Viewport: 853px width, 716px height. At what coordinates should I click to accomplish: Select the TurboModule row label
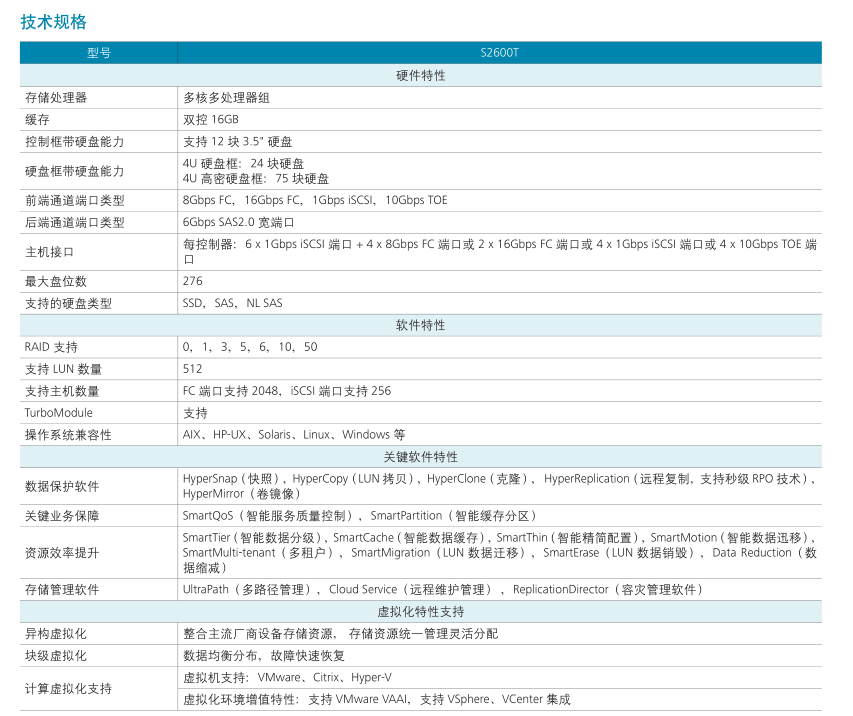[x=59, y=412]
